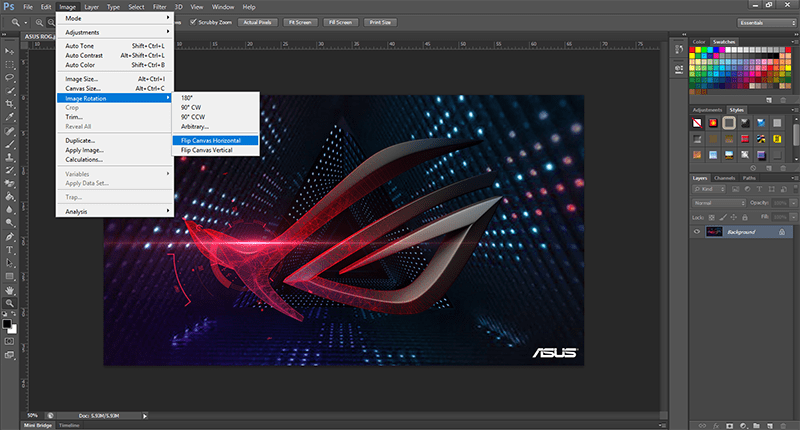Viewport: 800px width, 430px height.
Task: Create new fill or adjustment layer
Action: (x=743, y=425)
